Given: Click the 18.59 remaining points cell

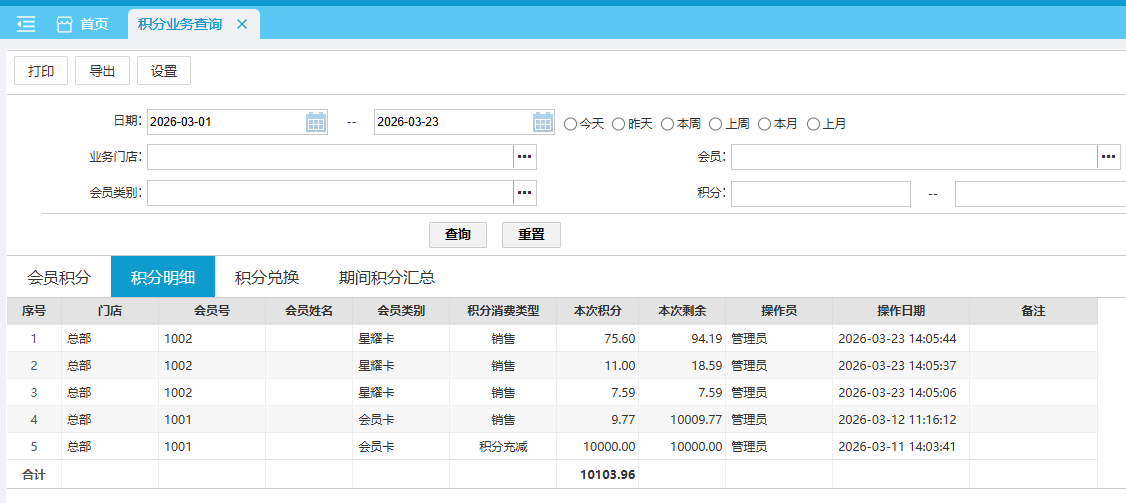Looking at the screenshot, I should click(682, 366).
